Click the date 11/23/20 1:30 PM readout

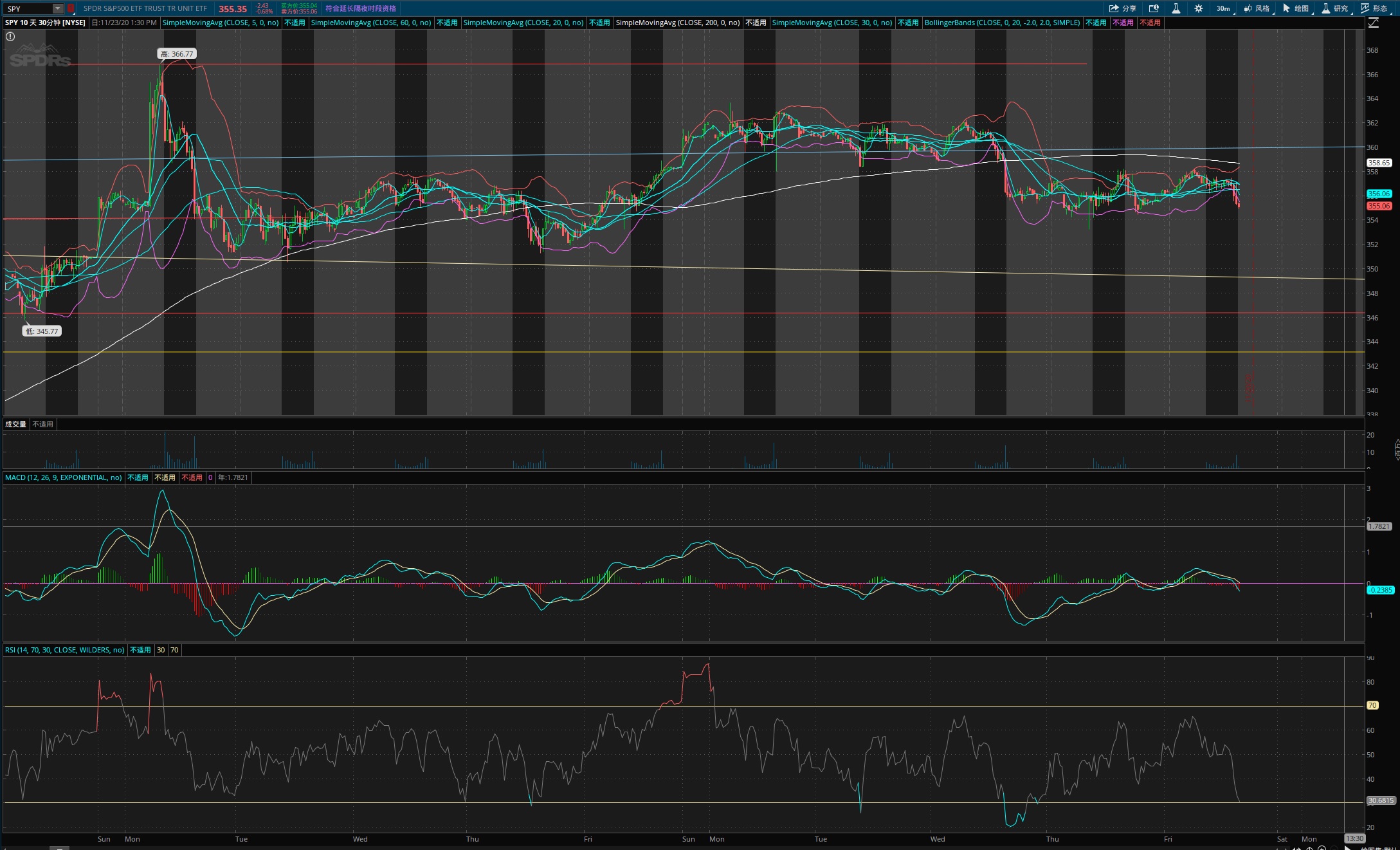124,23
